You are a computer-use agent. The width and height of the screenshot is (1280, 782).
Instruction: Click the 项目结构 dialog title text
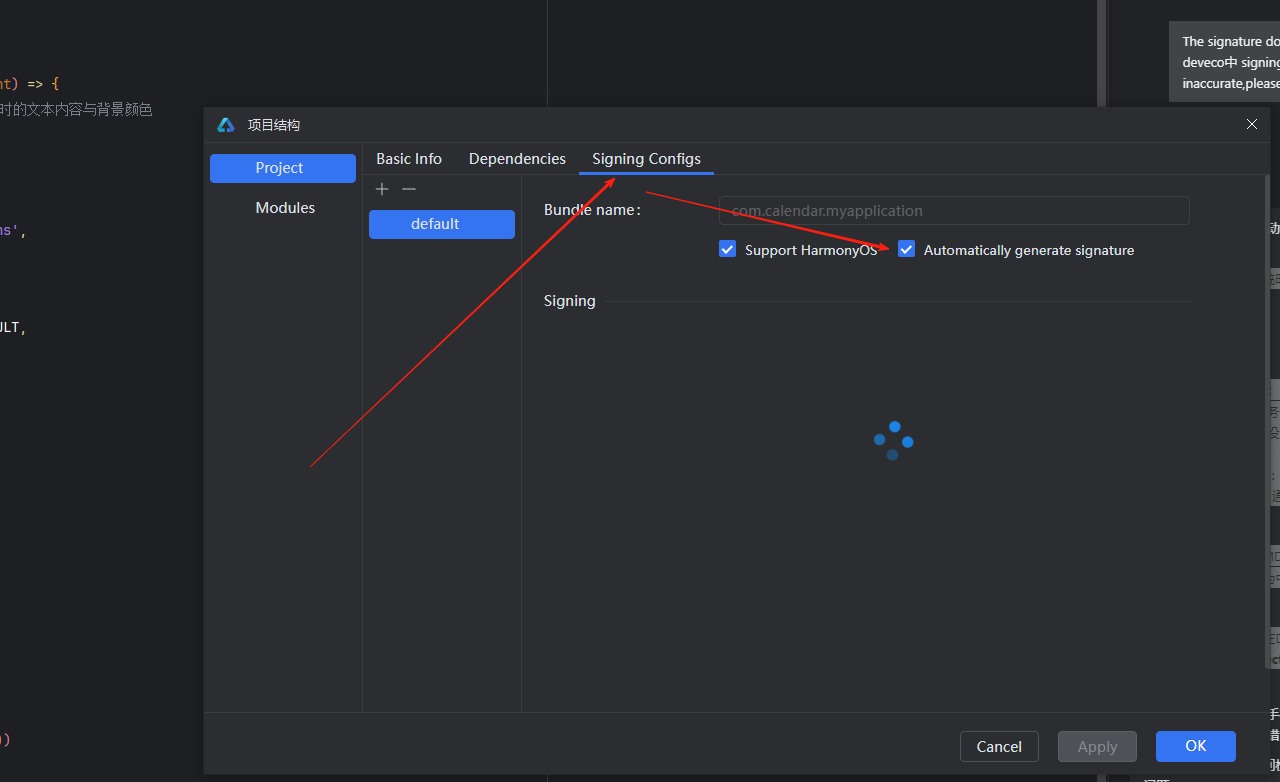point(274,125)
